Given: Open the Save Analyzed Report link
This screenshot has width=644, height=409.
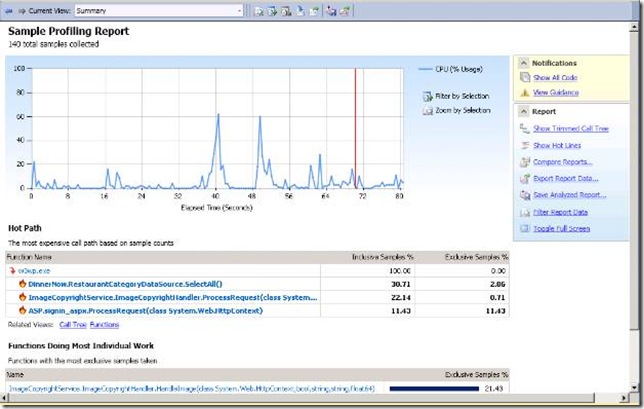Looking at the screenshot, I should (570, 195).
